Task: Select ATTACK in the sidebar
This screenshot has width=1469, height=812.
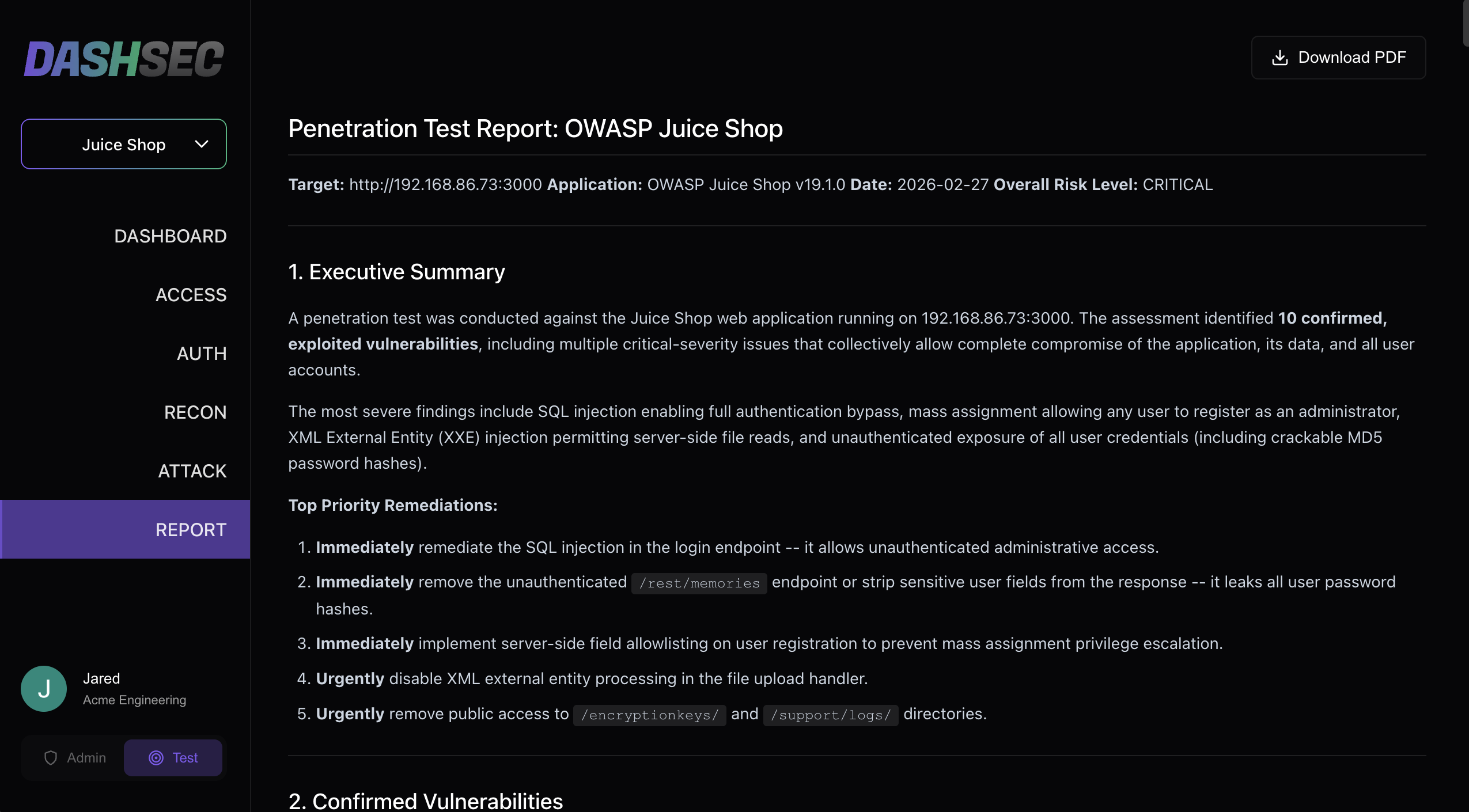Action: click(x=192, y=471)
